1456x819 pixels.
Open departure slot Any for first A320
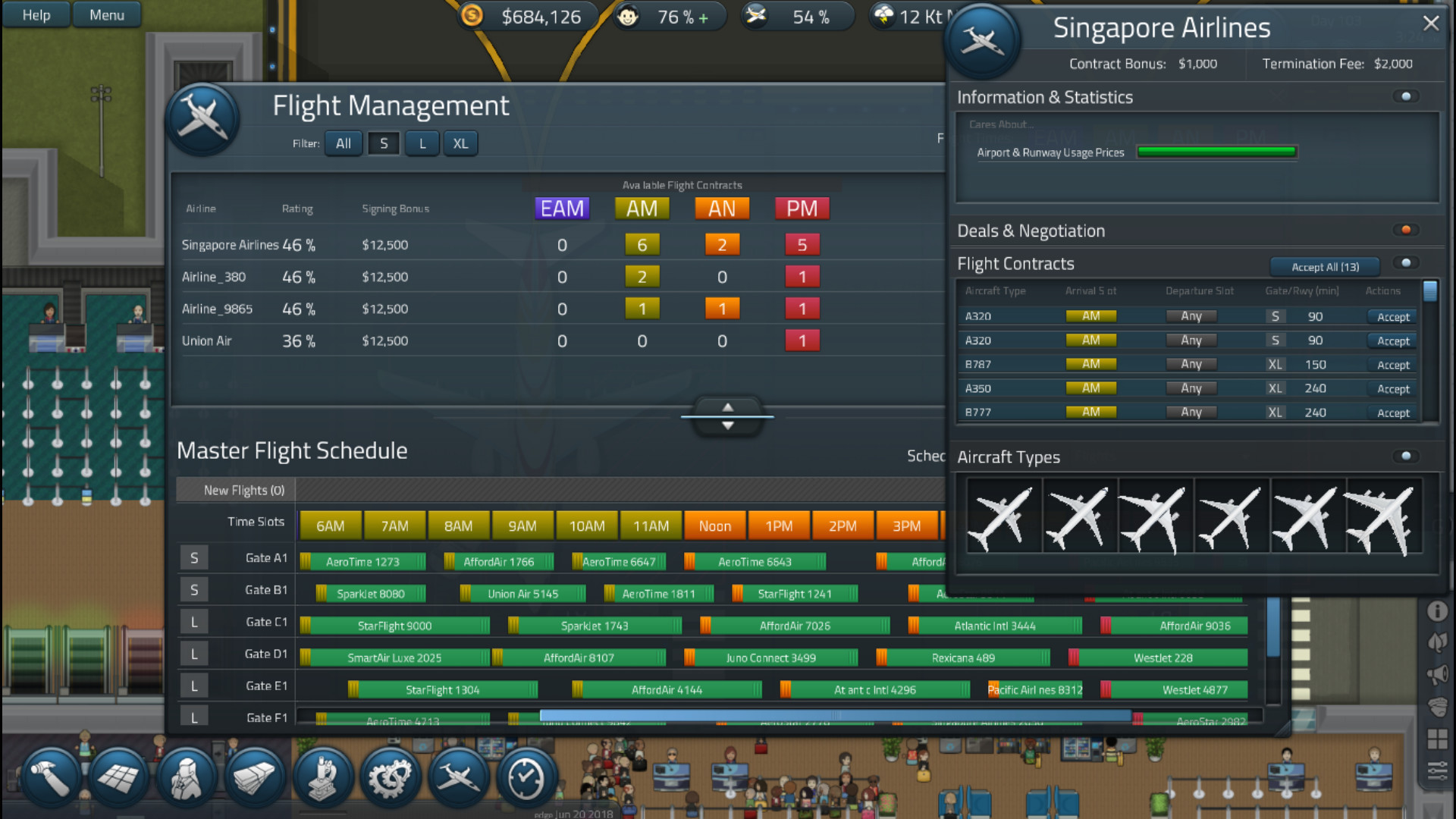1191,316
